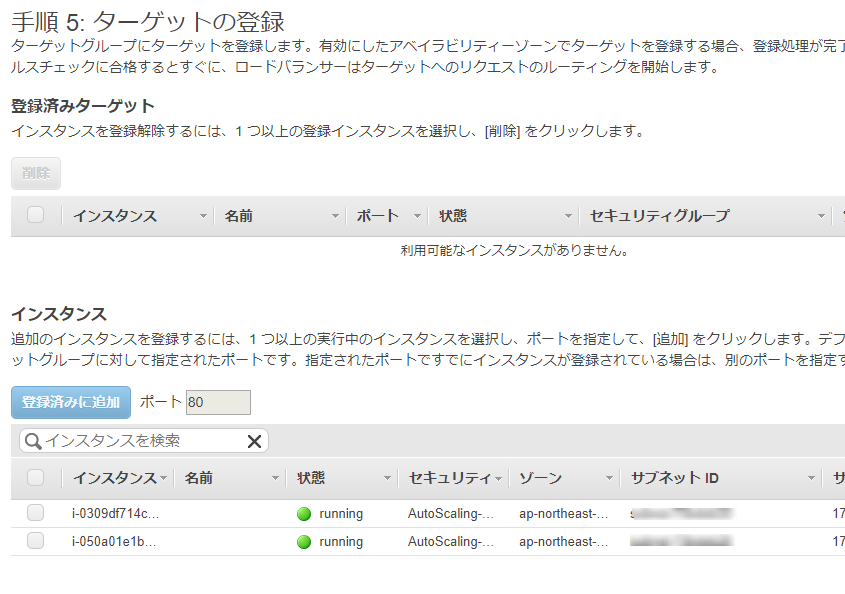This screenshot has height=594, width=845.
Task: Open the ポート column dropdown in registered targets
Action: (417, 216)
